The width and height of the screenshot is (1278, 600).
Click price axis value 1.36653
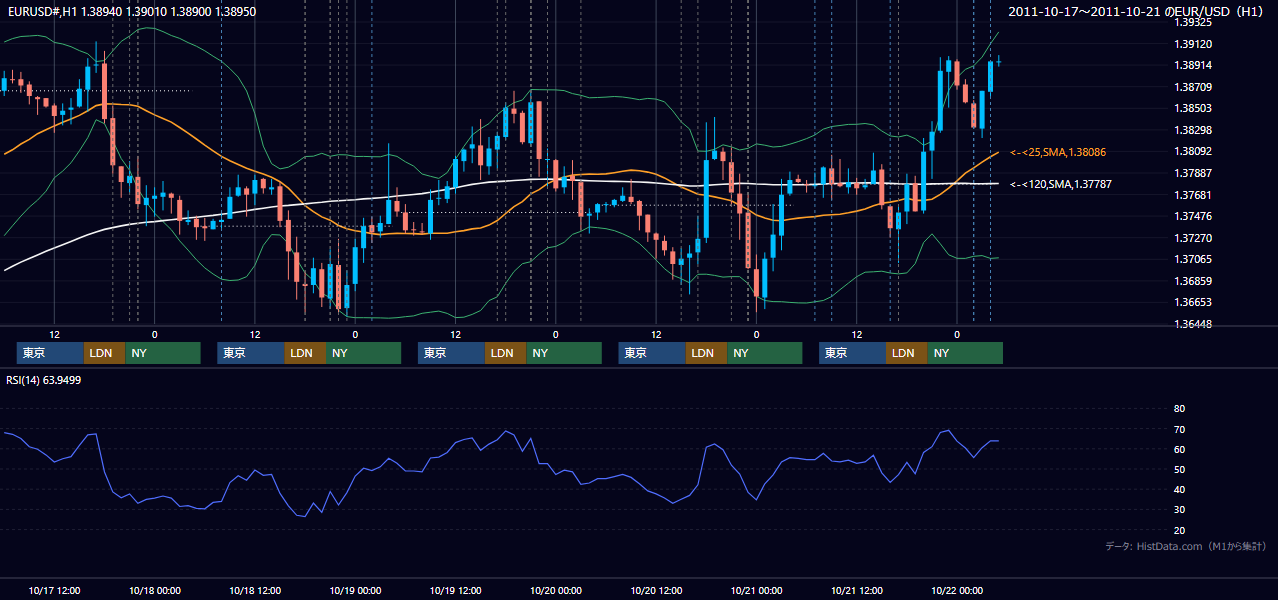[1193, 302]
